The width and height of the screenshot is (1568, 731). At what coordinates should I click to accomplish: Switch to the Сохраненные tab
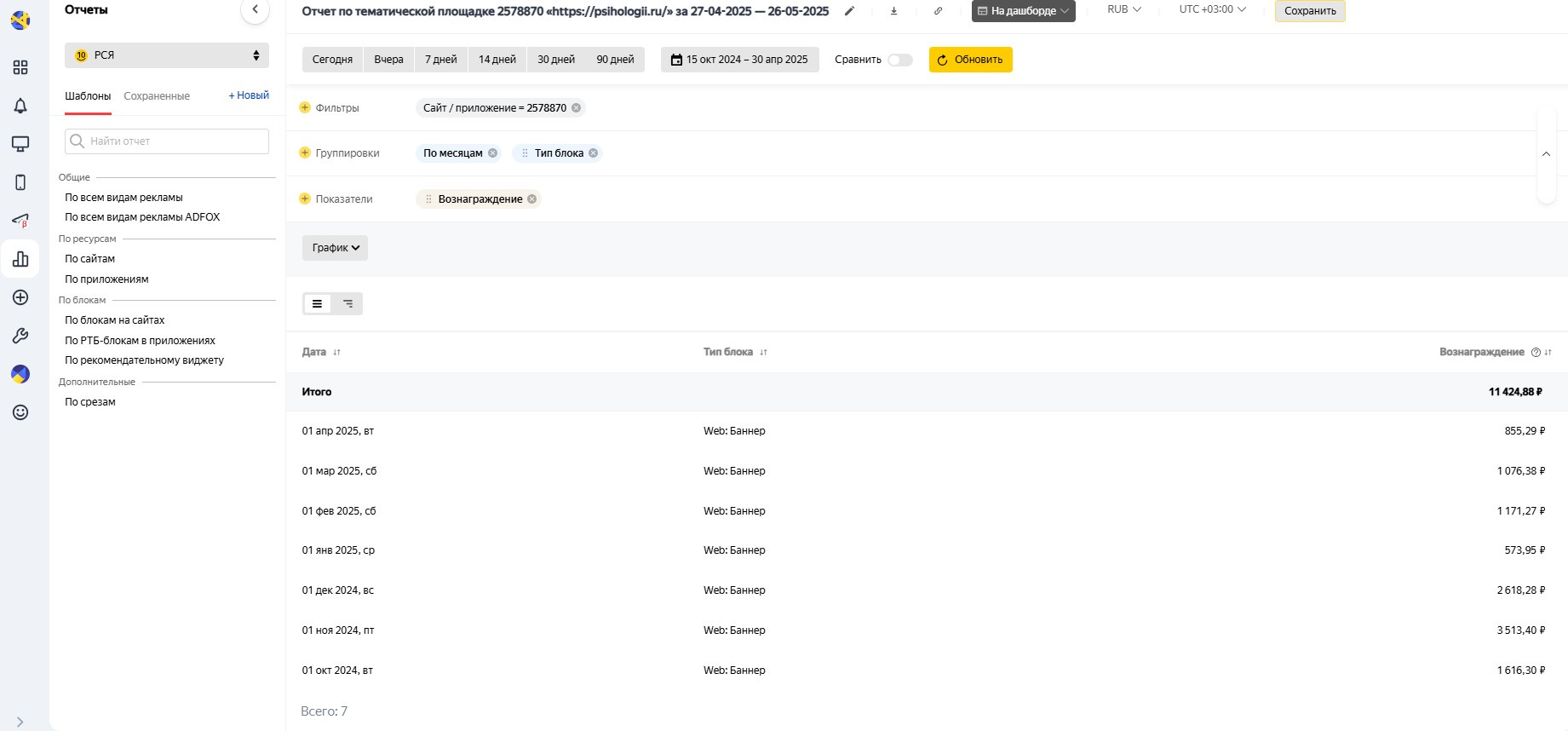coord(157,96)
